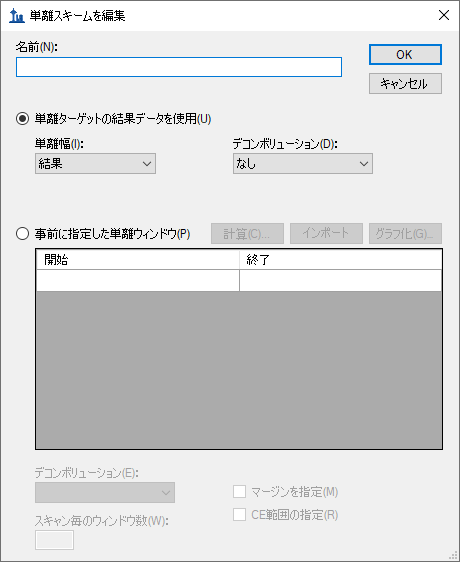Check the マージンを指定(M) checkbox

240,492
